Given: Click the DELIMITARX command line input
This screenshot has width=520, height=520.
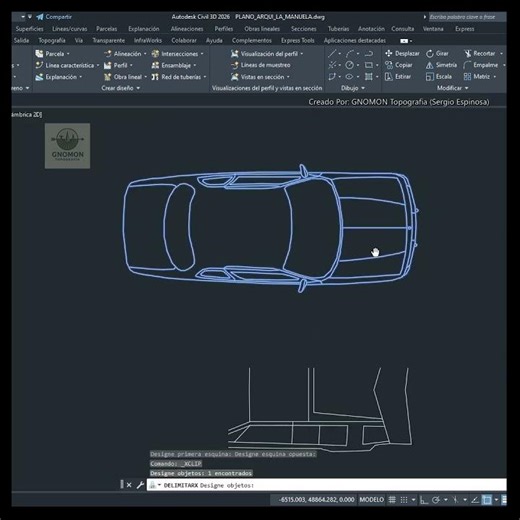Looking at the screenshot, I should pyautogui.click(x=327, y=485).
